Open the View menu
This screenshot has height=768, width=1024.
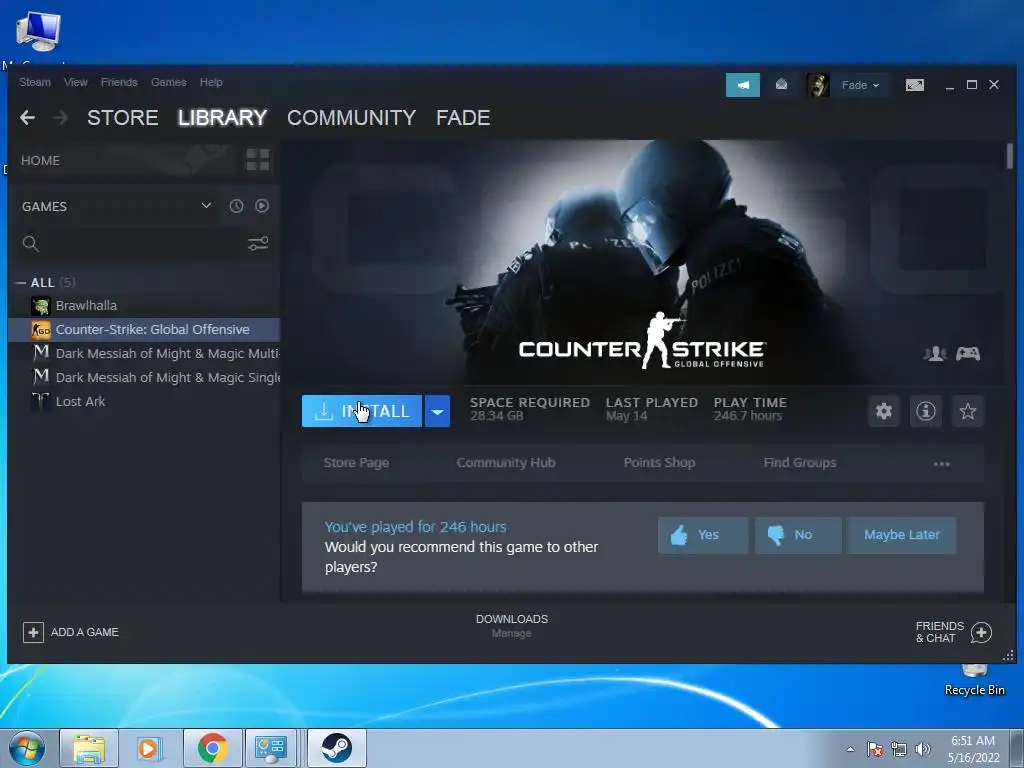point(76,82)
